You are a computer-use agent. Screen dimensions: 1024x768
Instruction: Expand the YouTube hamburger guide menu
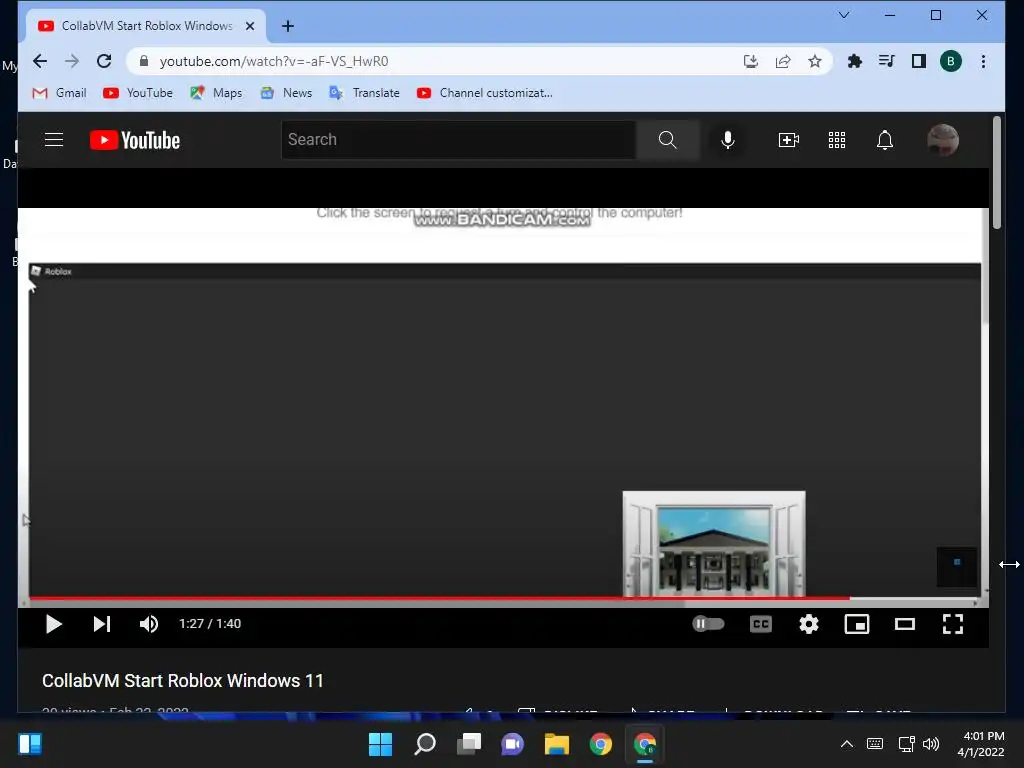pos(54,140)
